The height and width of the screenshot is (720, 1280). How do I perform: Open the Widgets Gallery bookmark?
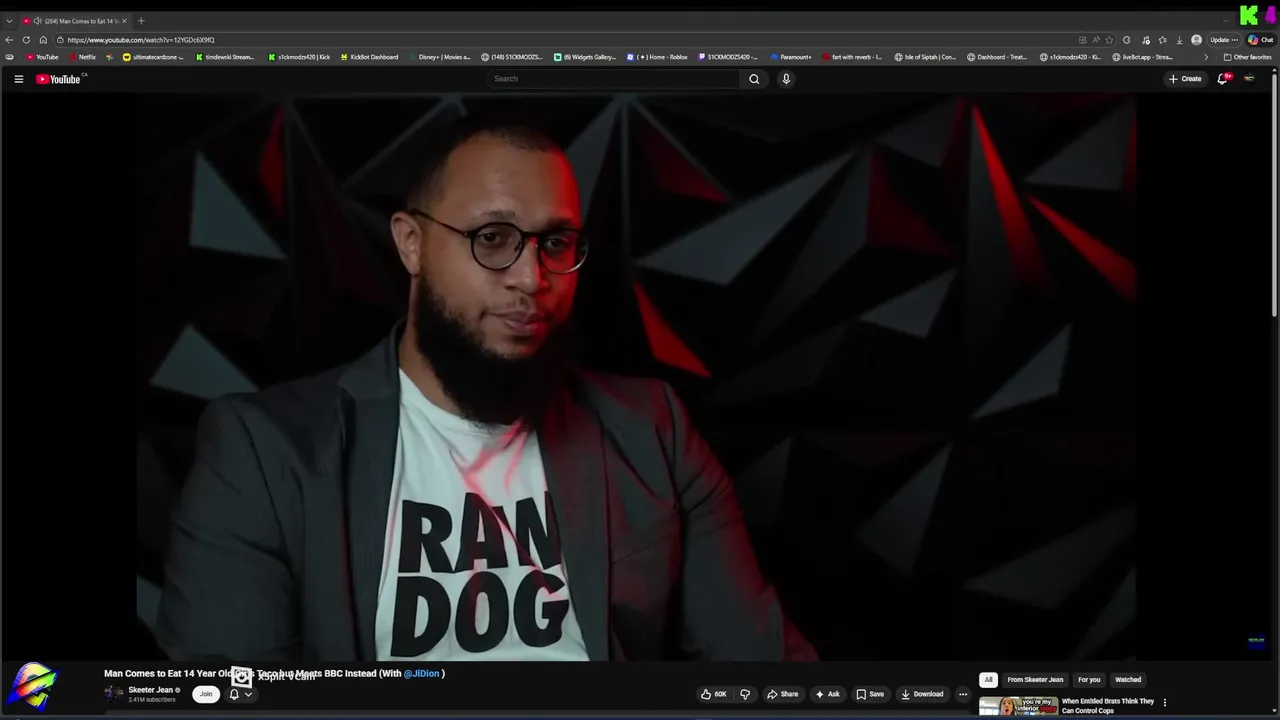585,57
